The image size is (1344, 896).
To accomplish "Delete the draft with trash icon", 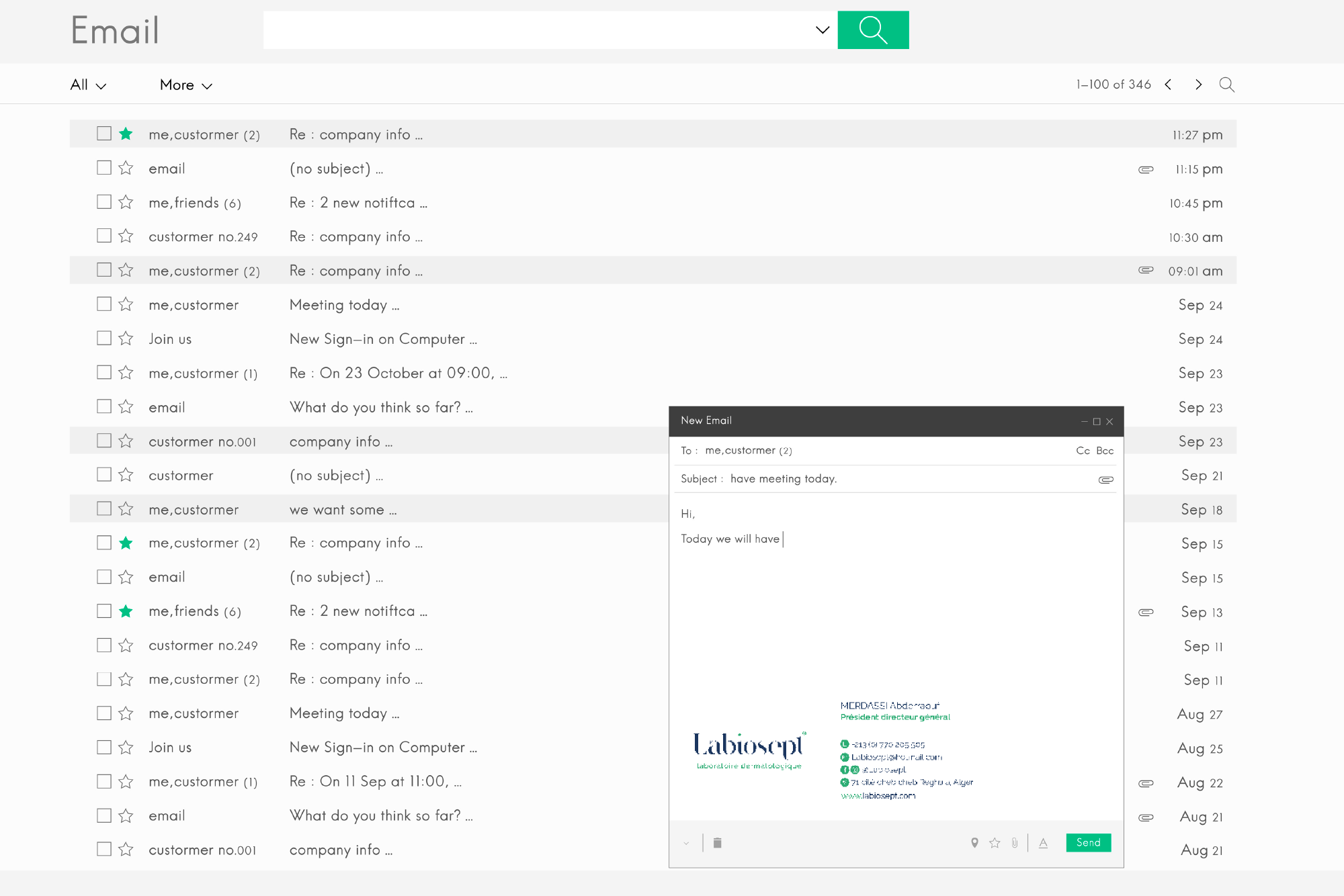I will (x=717, y=843).
